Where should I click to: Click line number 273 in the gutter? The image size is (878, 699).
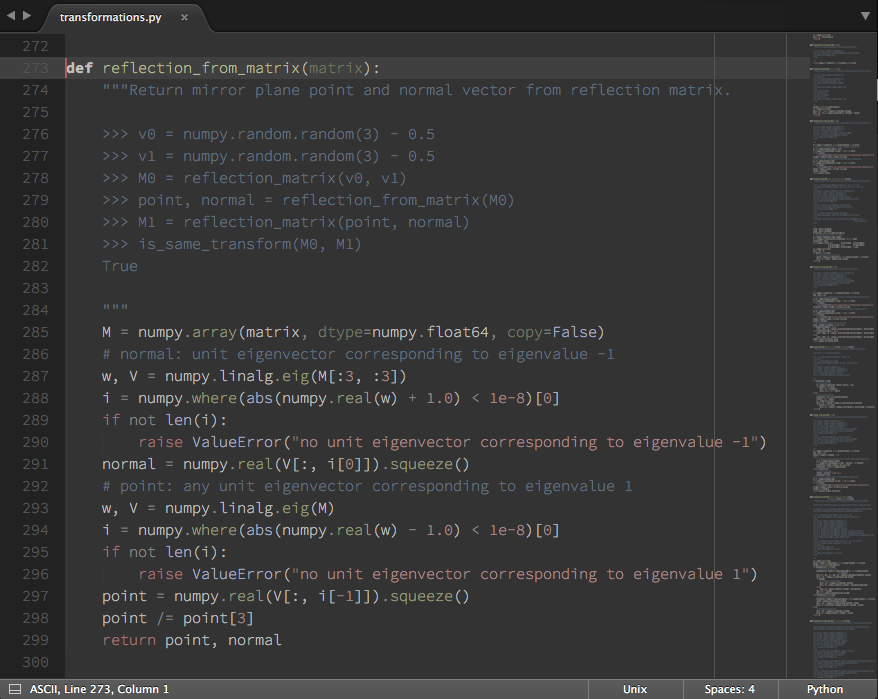click(x=35, y=68)
